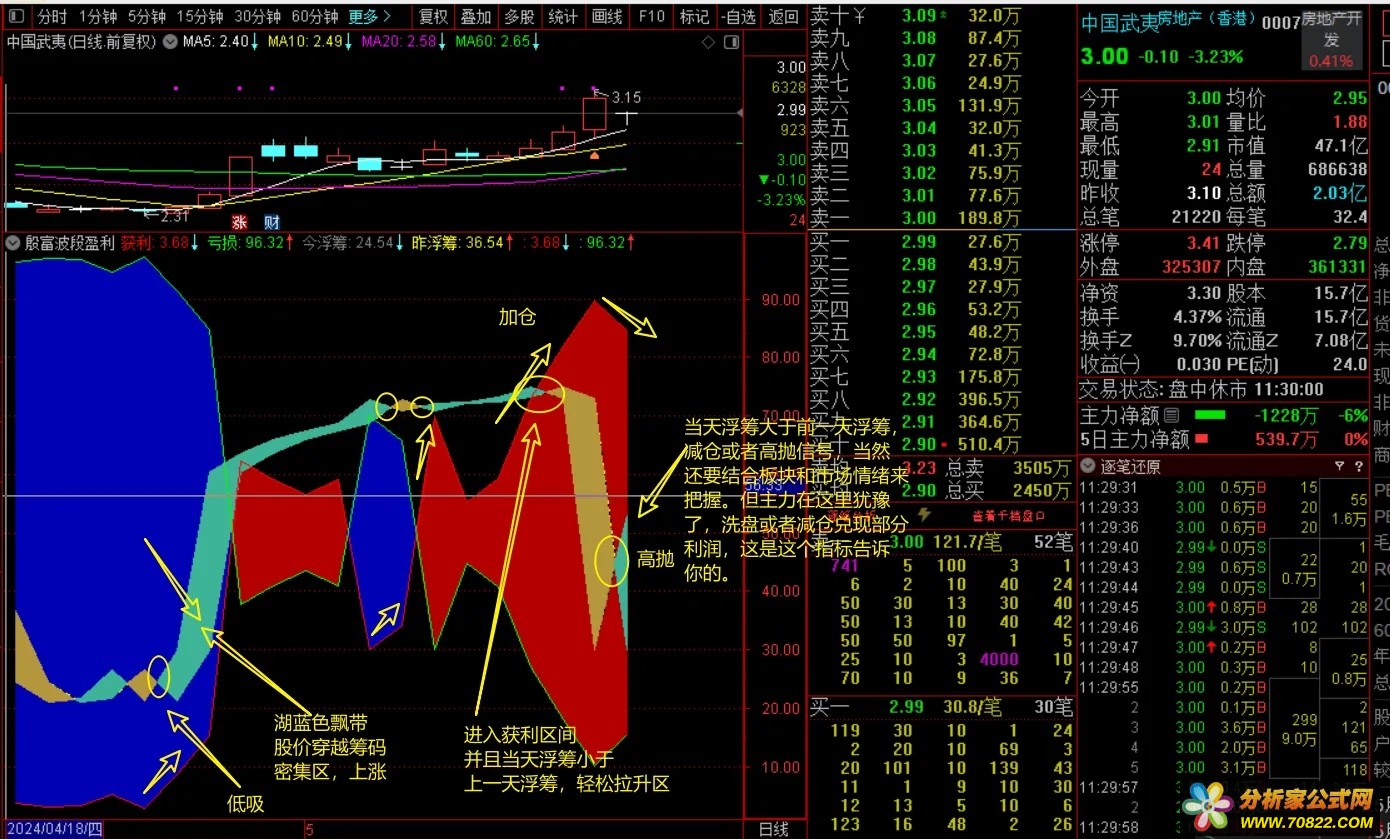Screen dimensions: 1390x839
Task: Click the orange triangle marker on the chart
Action: tap(595, 155)
